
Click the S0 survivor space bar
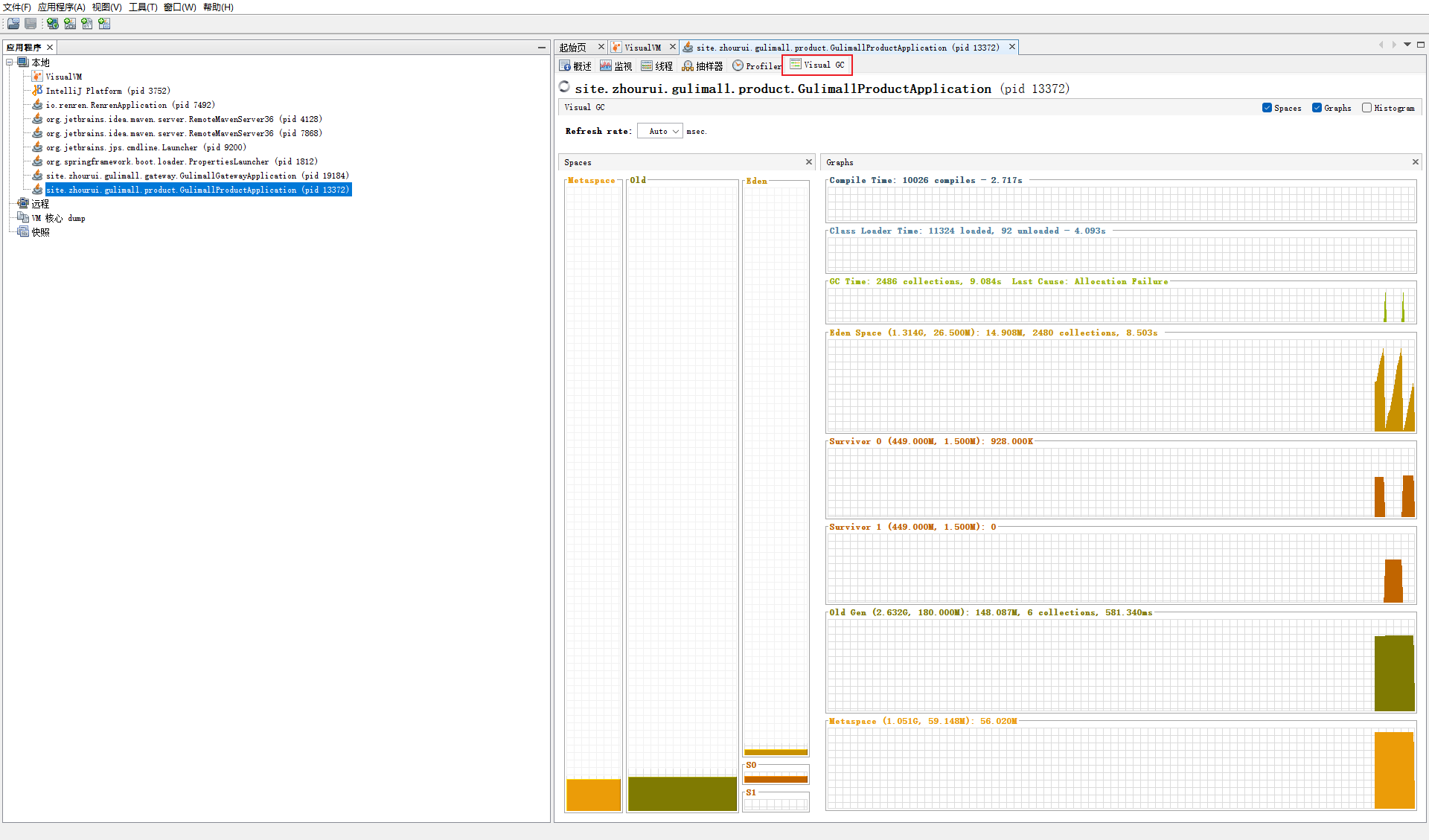tap(776, 779)
